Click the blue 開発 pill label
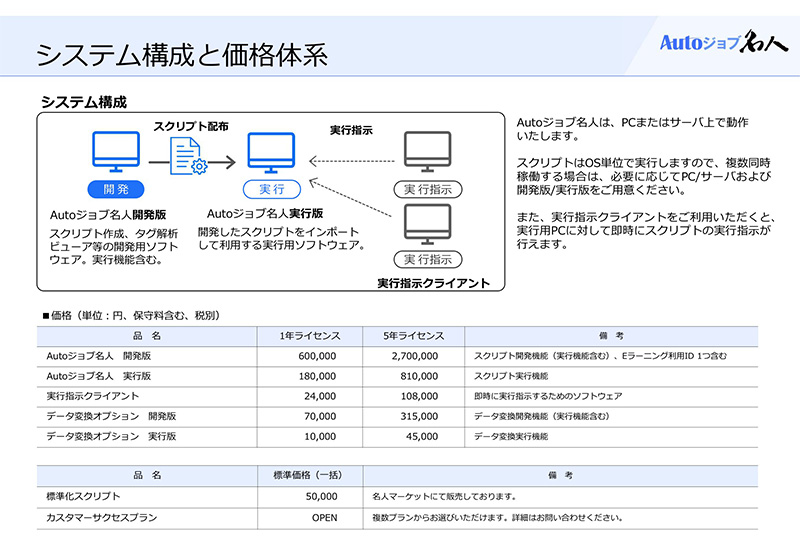The height and width of the screenshot is (545, 800). pyautogui.click(x=116, y=189)
